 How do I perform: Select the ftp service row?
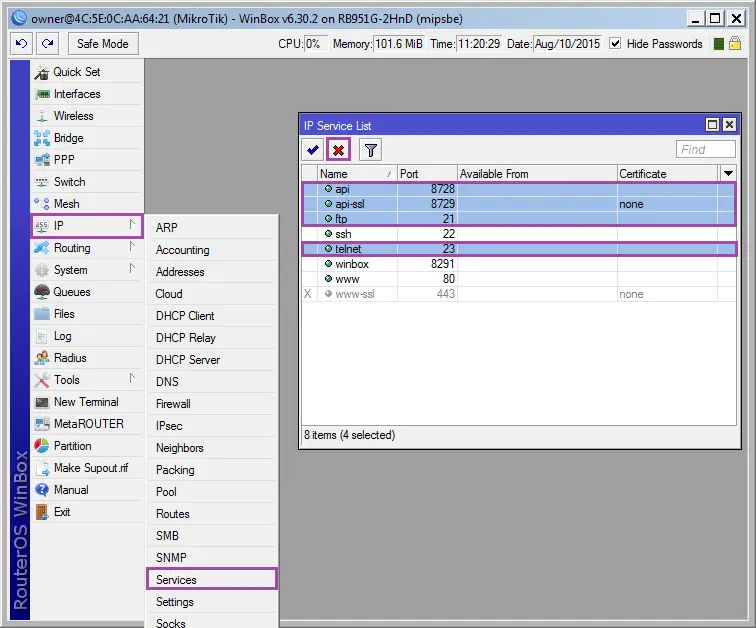pos(519,219)
